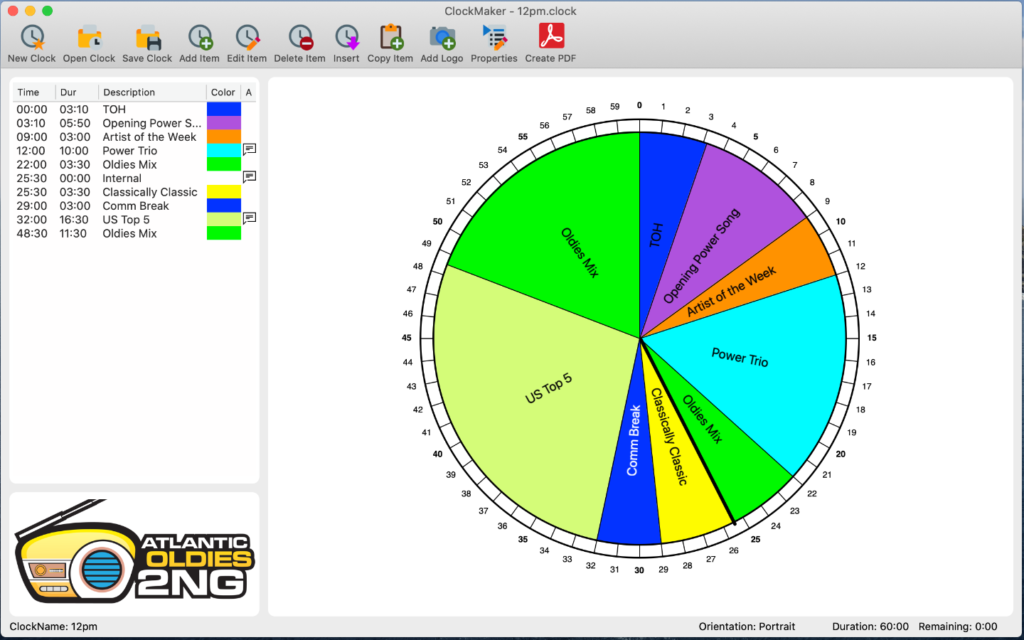Select the Internal list entry
This screenshot has width=1024, height=640.
click(x=135, y=178)
